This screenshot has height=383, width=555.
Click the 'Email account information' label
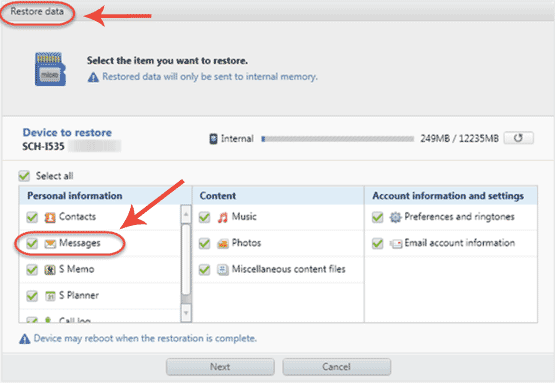tap(460, 243)
